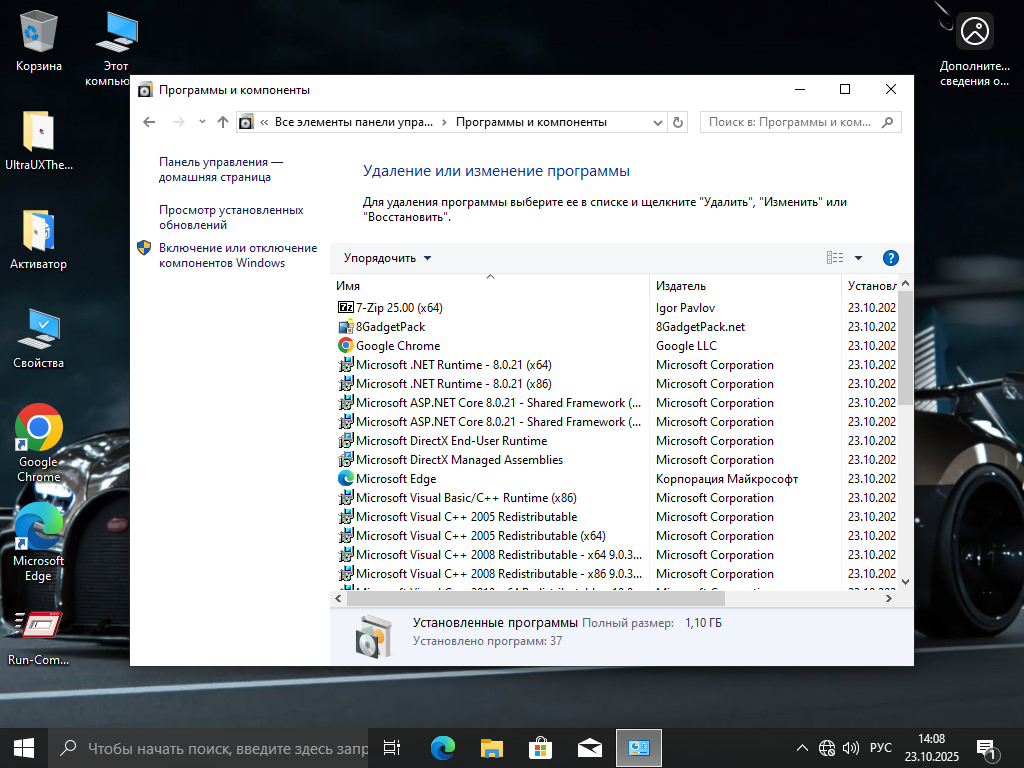Select Microsoft Edge in the program list
Image resolution: width=1024 pixels, height=768 pixels.
[395, 479]
